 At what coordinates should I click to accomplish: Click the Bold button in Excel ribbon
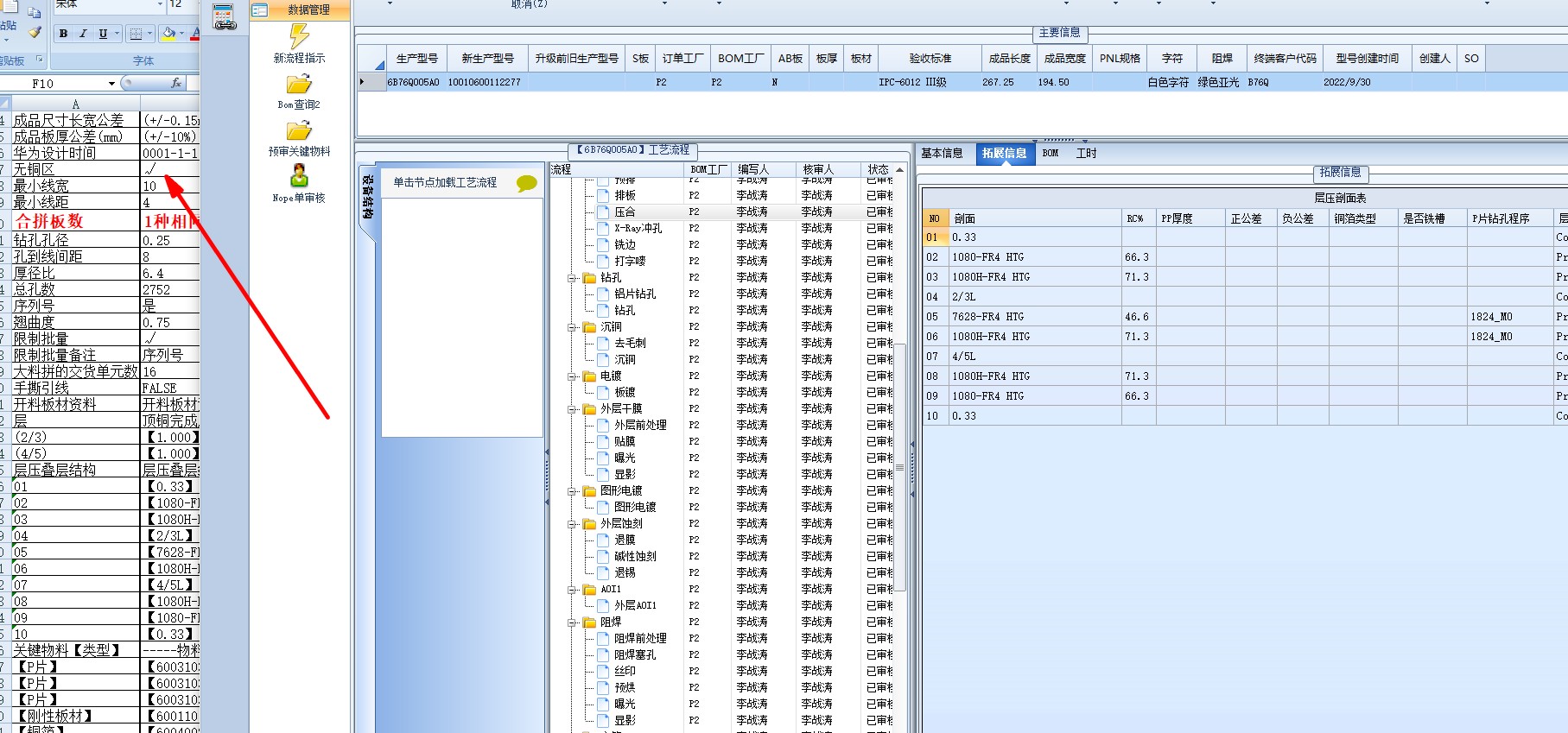coord(63,34)
